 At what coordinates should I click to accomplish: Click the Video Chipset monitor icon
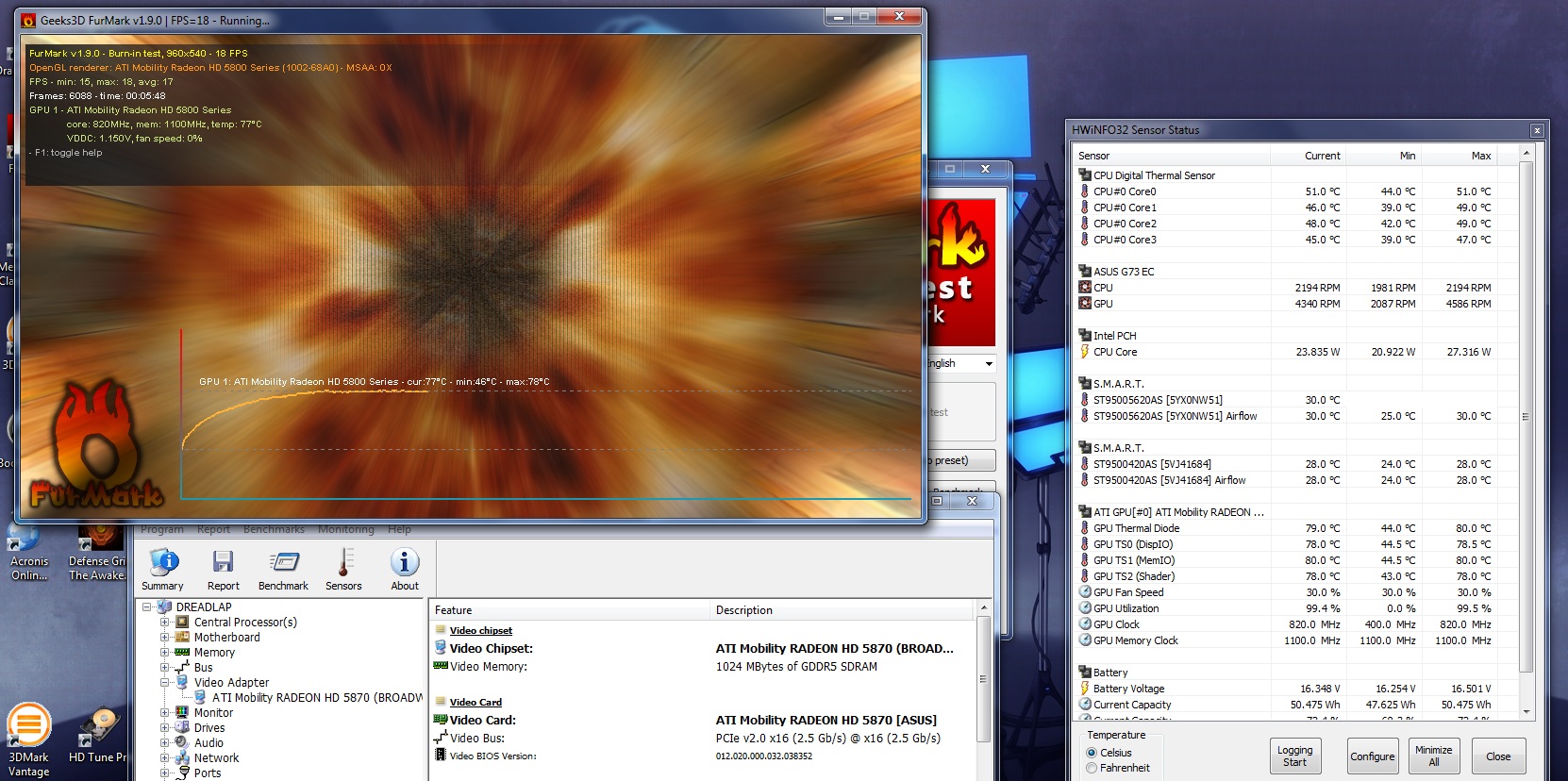pos(441,647)
